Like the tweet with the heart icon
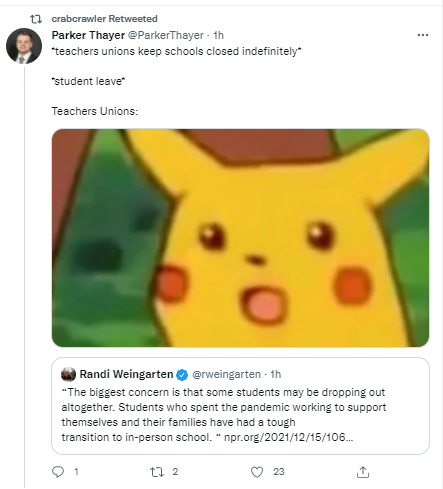This screenshot has height=489, width=443. (x=257, y=472)
